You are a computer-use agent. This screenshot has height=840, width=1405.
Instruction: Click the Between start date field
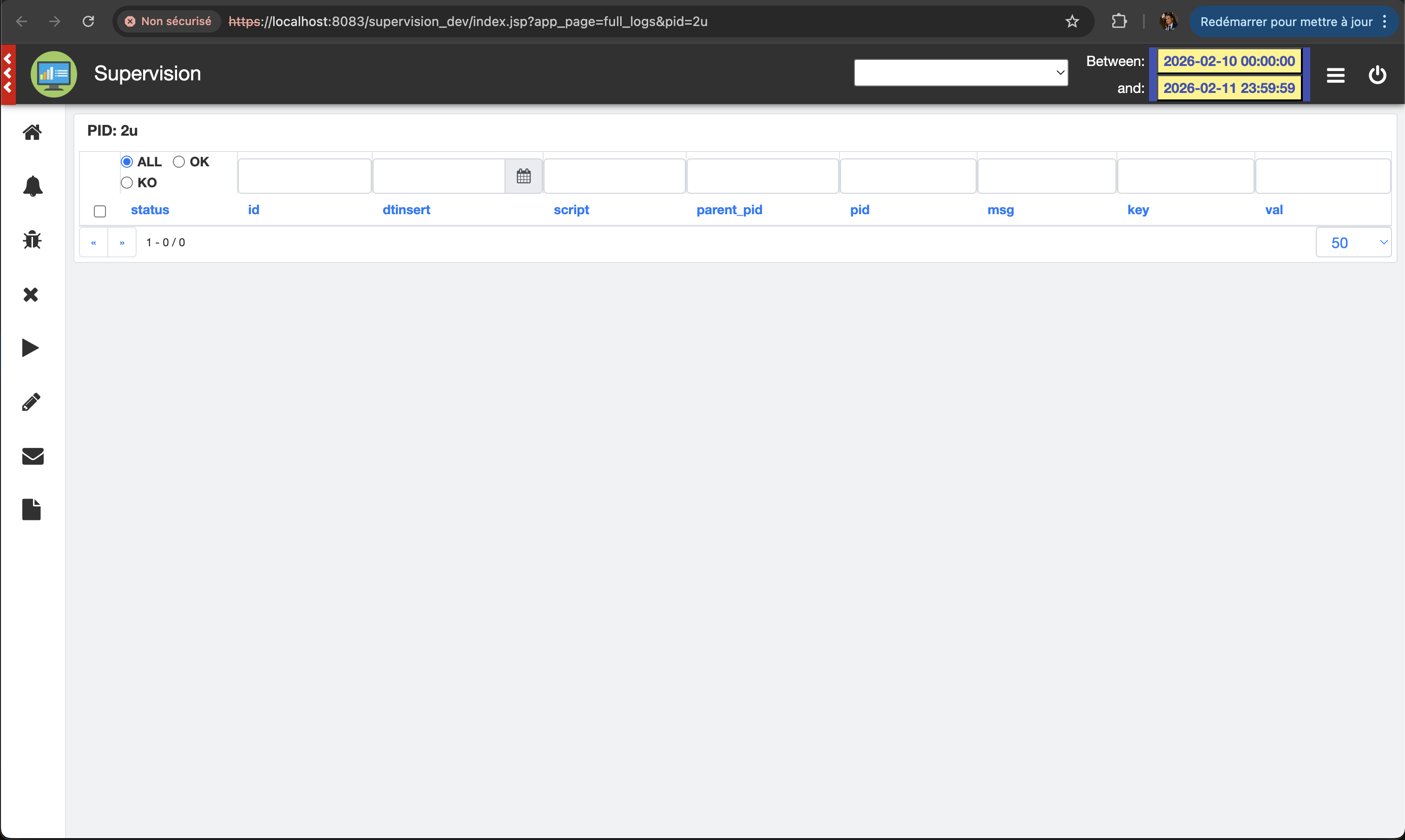[x=1228, y=61]
